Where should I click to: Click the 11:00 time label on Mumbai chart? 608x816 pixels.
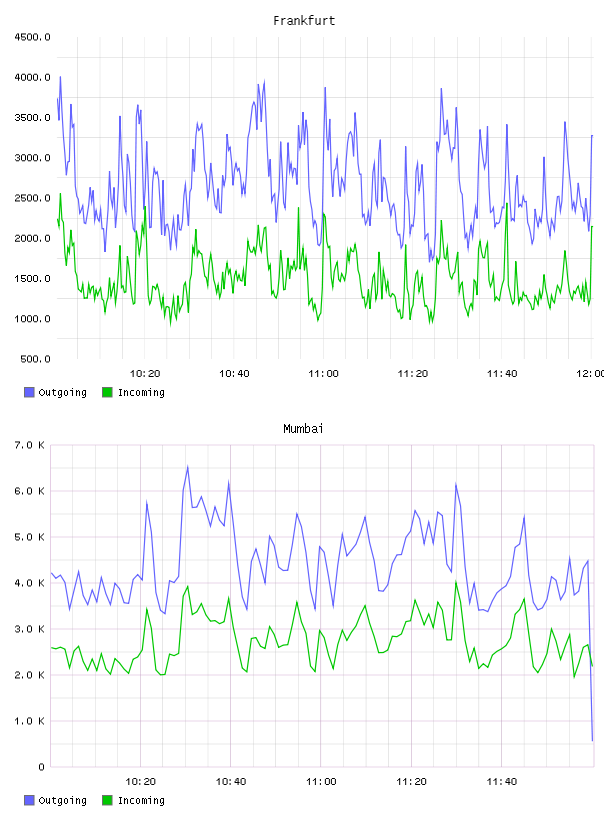(x=321, y=782)
